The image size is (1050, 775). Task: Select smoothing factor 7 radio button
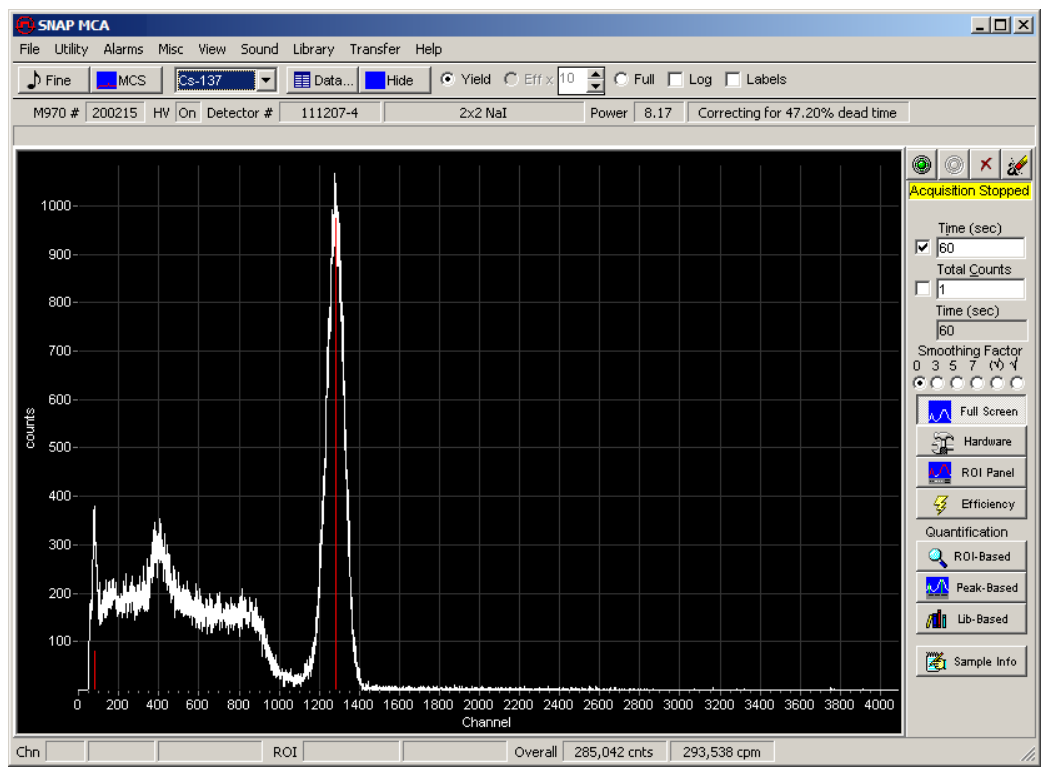[977, 382]
